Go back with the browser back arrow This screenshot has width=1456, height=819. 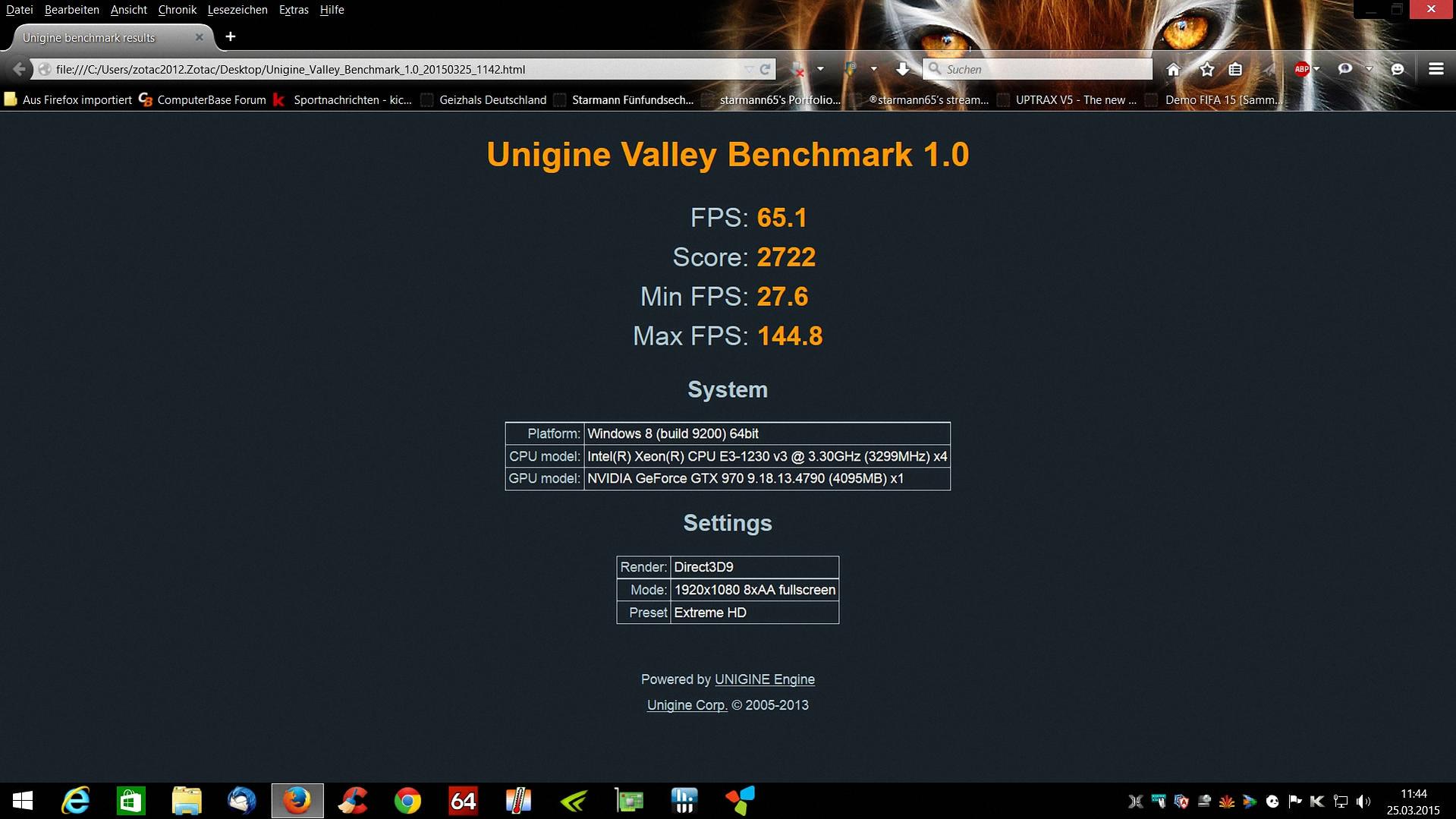click(19, 69)
